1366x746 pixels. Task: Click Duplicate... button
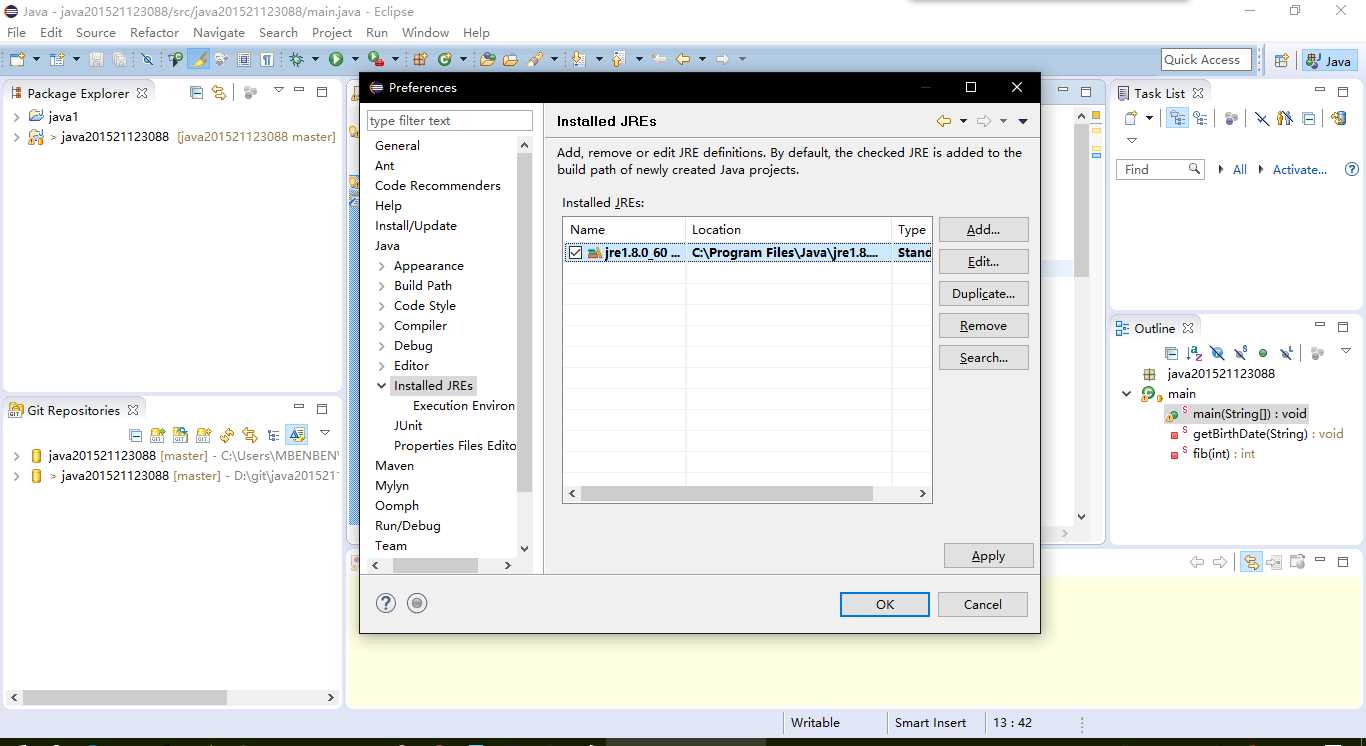pos(984,293)
